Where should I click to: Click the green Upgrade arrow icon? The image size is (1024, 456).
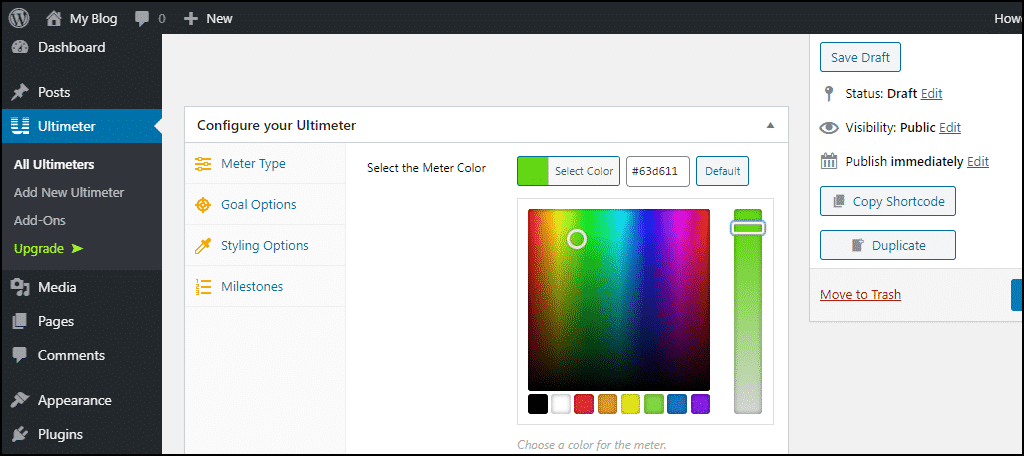[78, 248]
